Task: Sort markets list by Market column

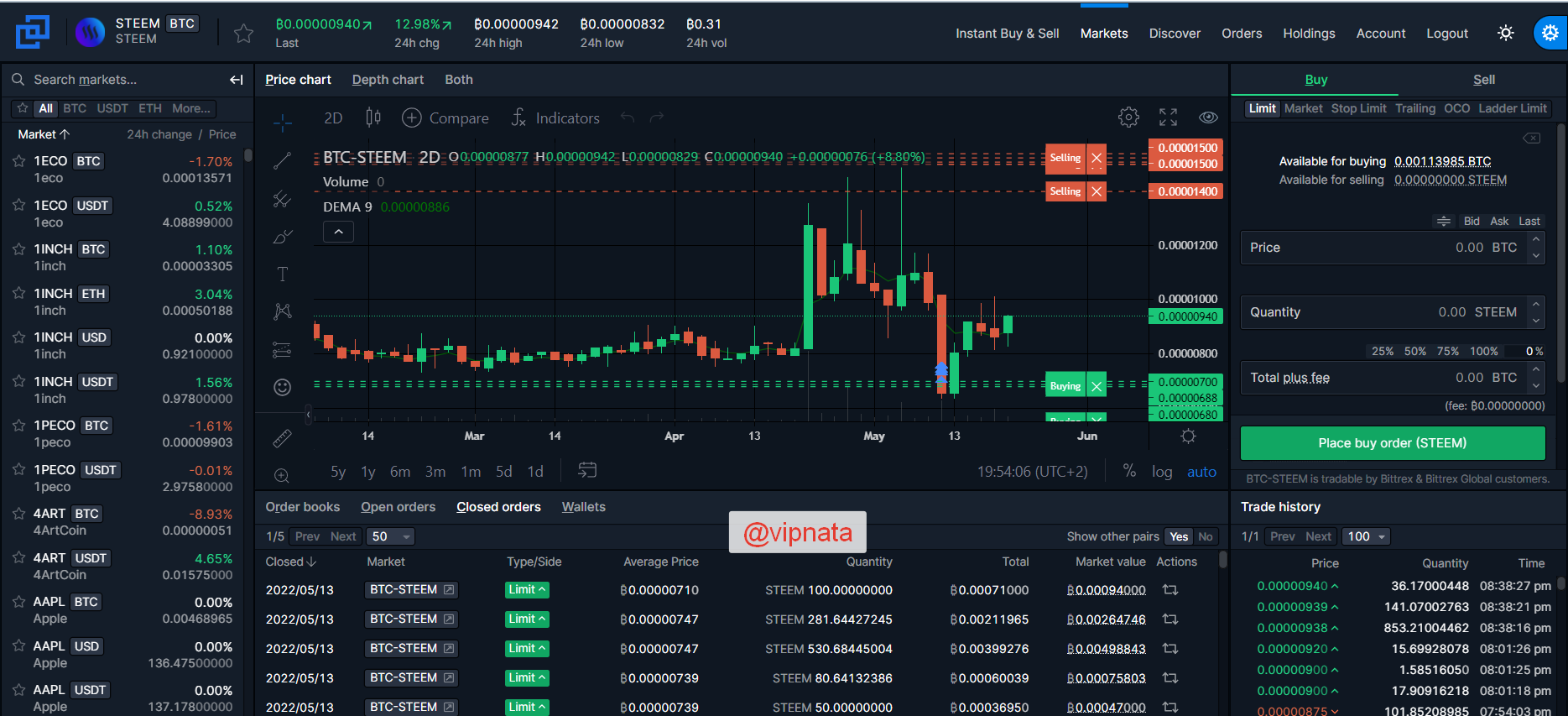Action: pyautogui.click(x=44, y=134)
